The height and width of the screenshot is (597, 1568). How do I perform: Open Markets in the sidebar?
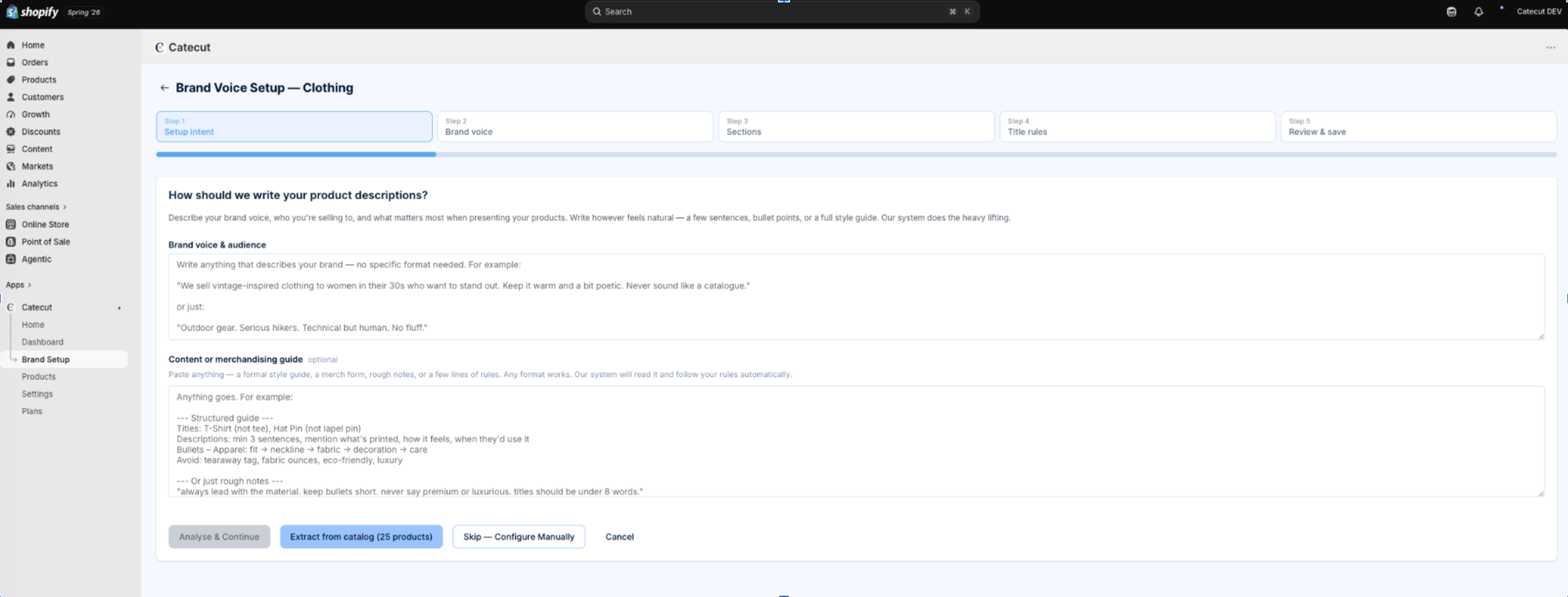pyautogui.click(x=37, y=166)
